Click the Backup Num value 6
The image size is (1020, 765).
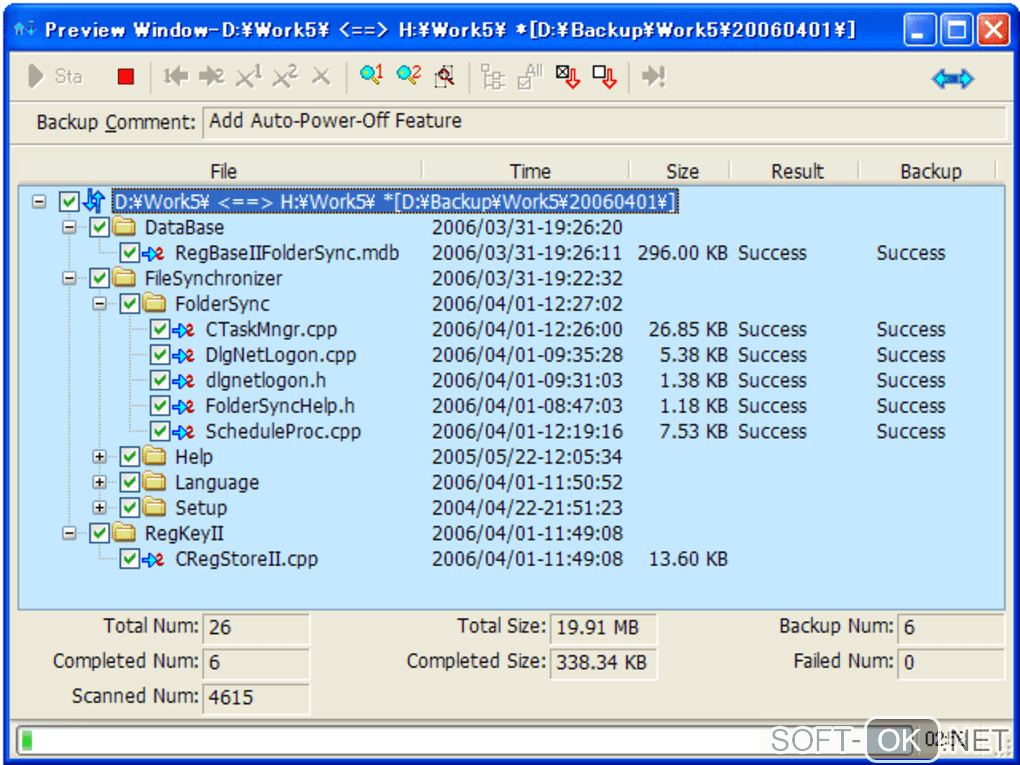coord(951,627)
